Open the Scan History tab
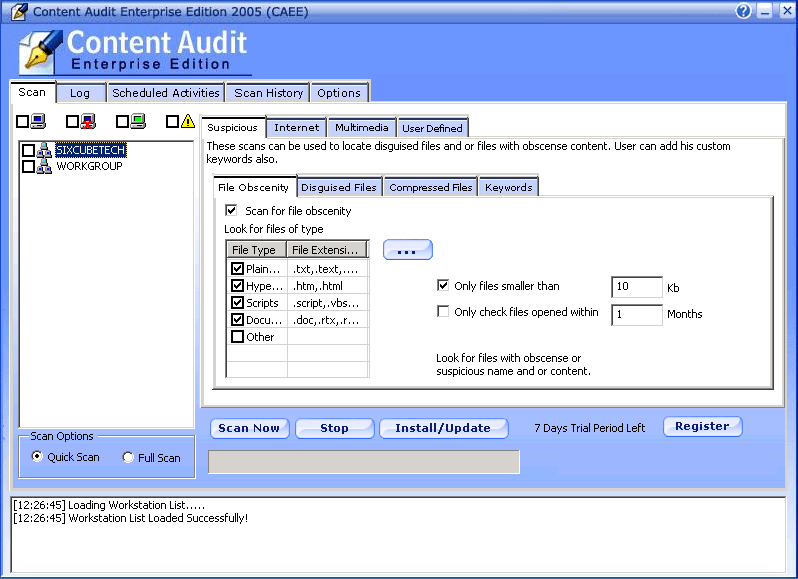This screenshot has width=798, height=579. [268, 93]
